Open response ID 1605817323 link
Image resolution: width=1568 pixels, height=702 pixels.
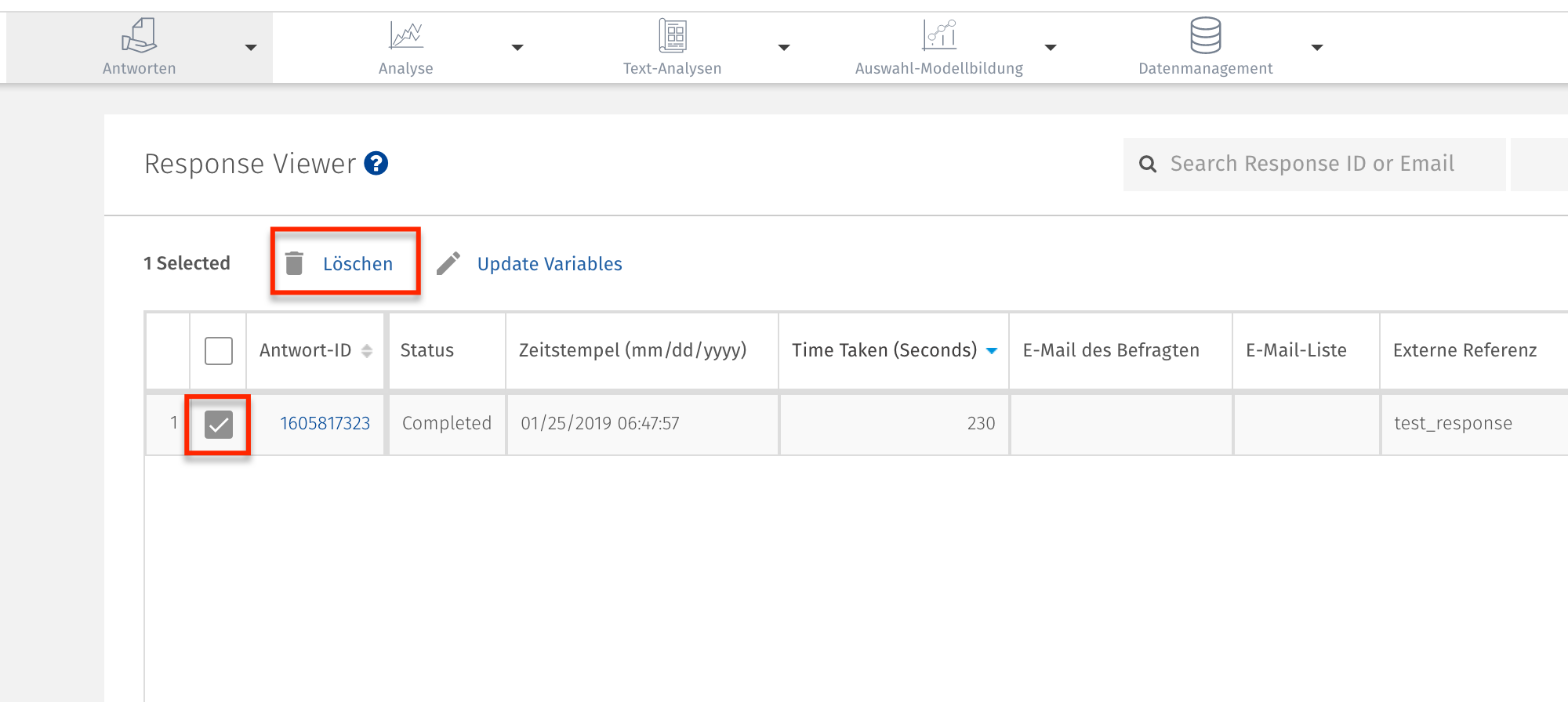click(x=325, y=424)
